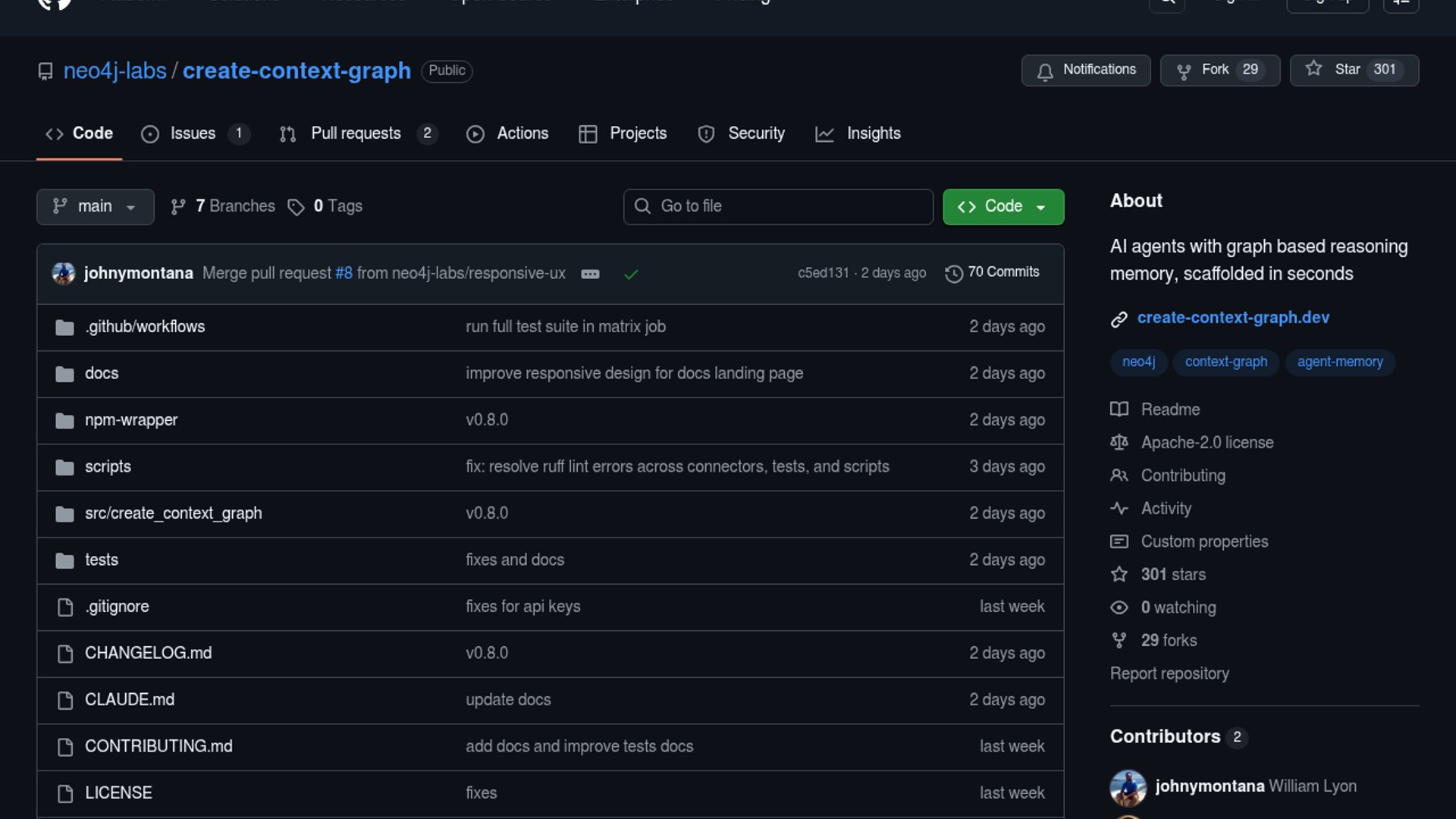
Task: Click the 0 Tags tag icon
Action: point(296,207)
